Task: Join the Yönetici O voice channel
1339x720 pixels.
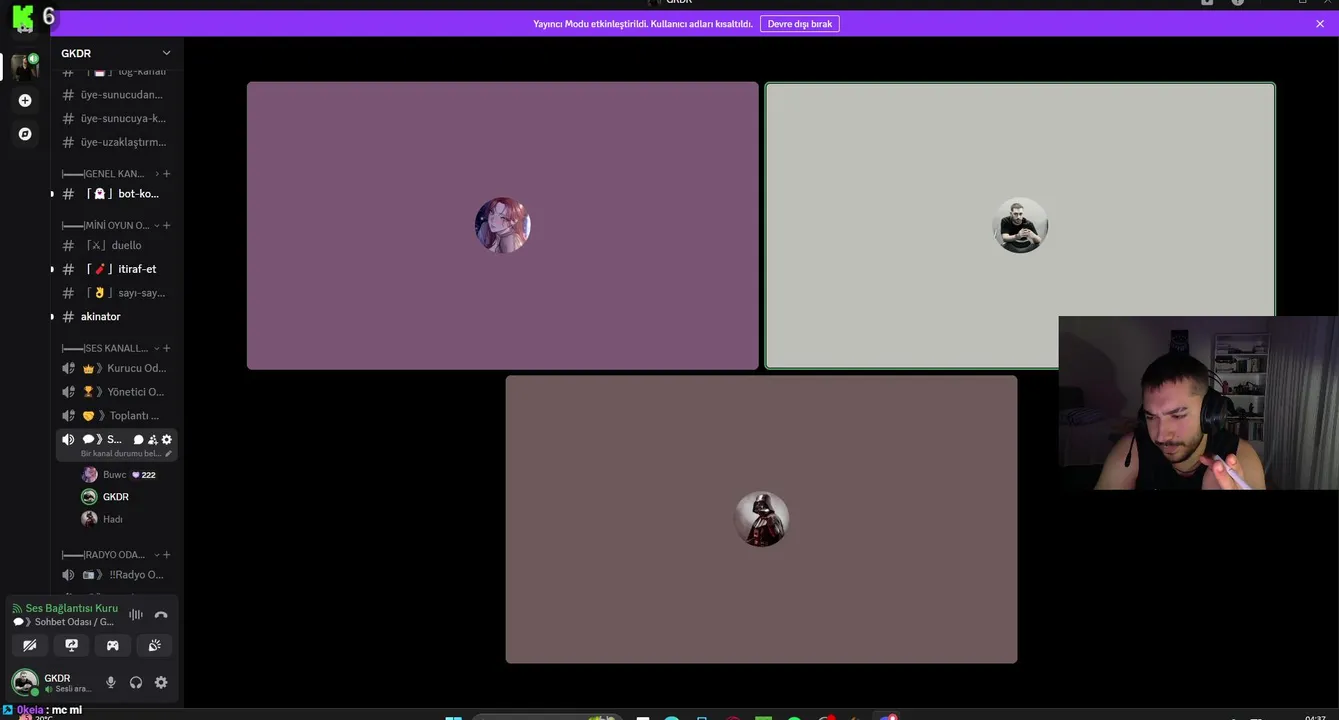Action: click(117, 392)
